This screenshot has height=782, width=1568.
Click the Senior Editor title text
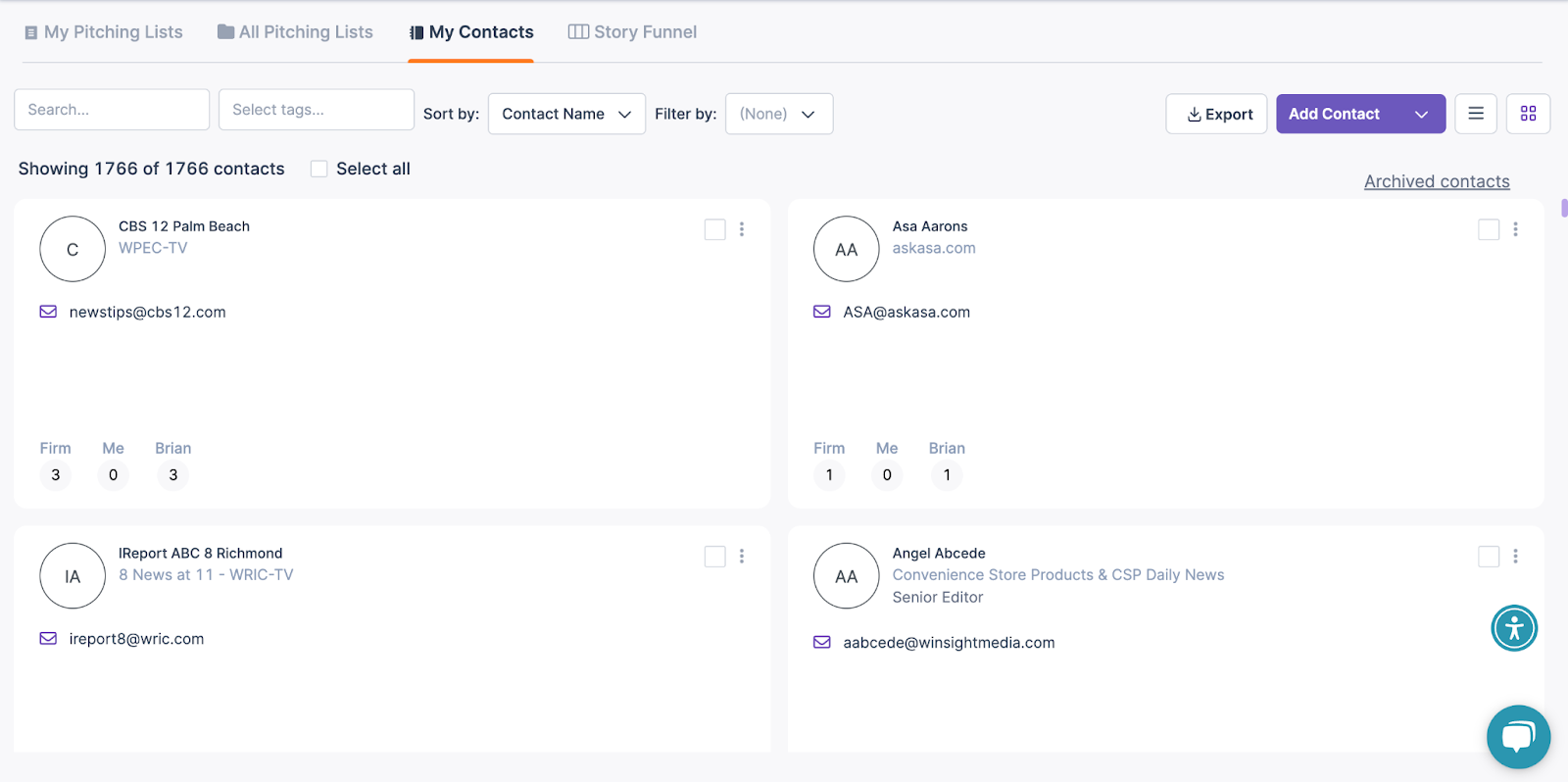[x=938, y=598]
